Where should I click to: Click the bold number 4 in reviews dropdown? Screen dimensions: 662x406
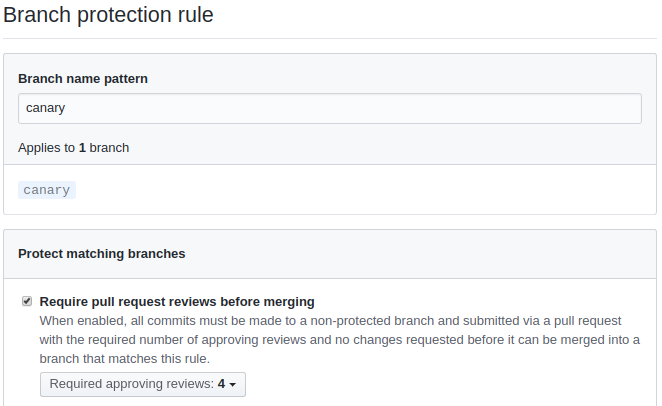point(221,384)
